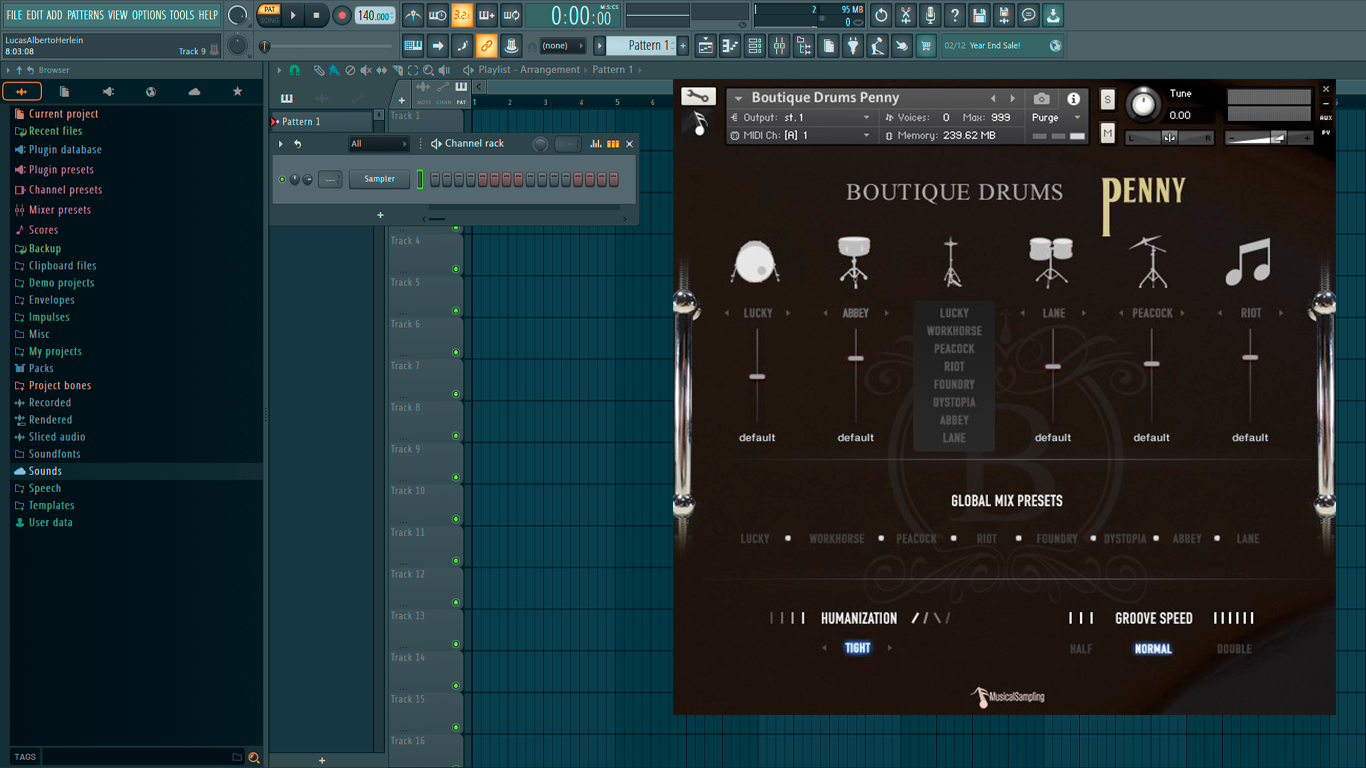The width and height of the screenshot is (1366, 768).
Task: Open the FILE menu
Action: click(14, 15)
